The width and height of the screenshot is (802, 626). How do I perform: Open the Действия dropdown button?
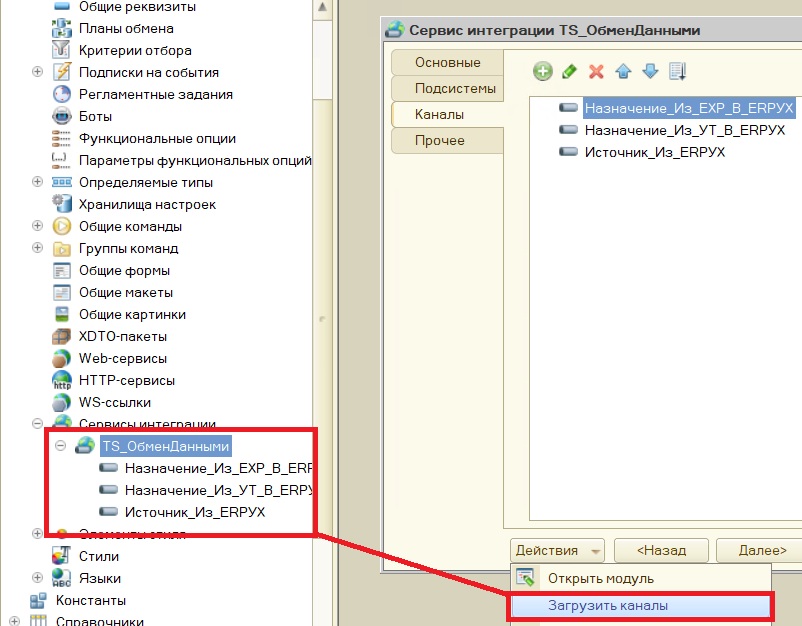558,550
